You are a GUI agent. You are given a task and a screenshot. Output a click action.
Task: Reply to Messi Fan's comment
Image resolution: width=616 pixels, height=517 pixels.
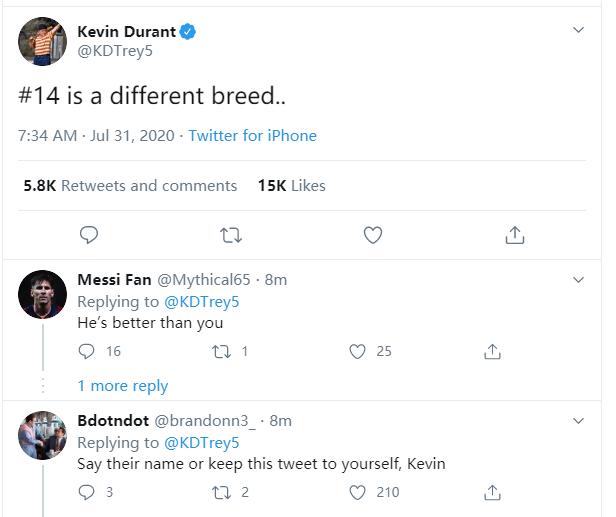click(x=86, y=351)
